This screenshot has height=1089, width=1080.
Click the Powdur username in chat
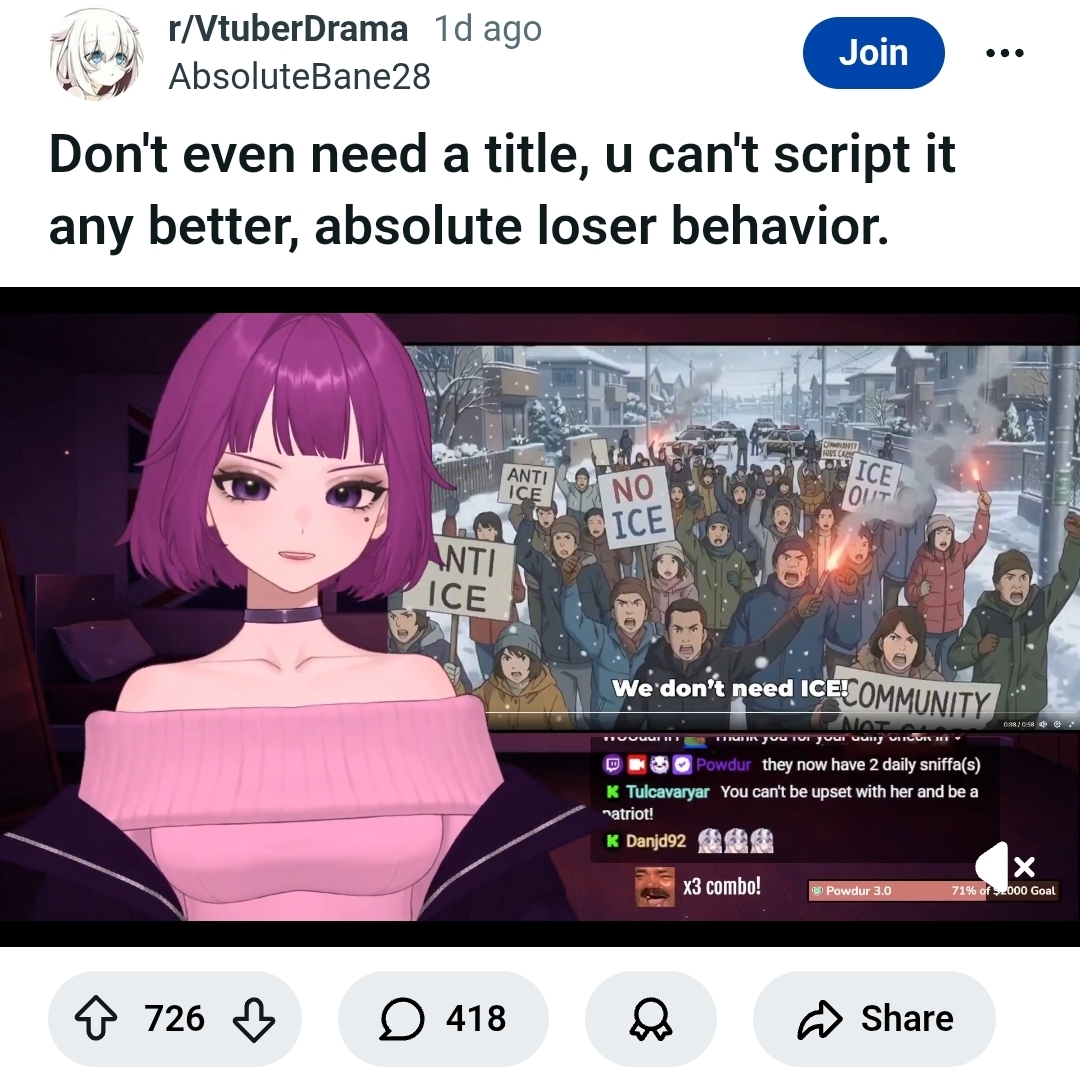click(x=723, y=765)
